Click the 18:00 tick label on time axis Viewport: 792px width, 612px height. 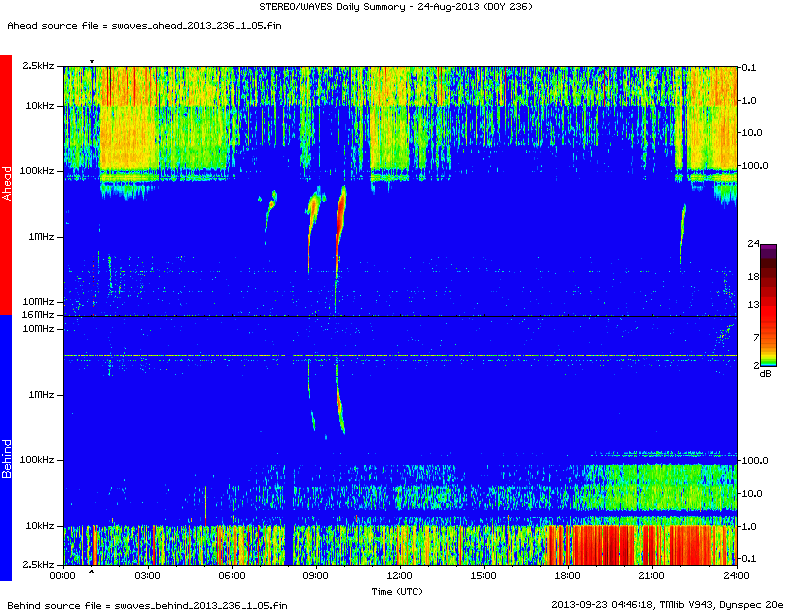[567, 576]
